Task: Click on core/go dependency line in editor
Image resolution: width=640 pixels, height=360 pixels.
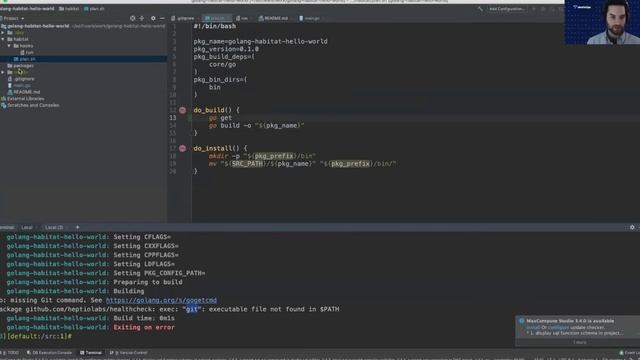Action: click(222, 64)
